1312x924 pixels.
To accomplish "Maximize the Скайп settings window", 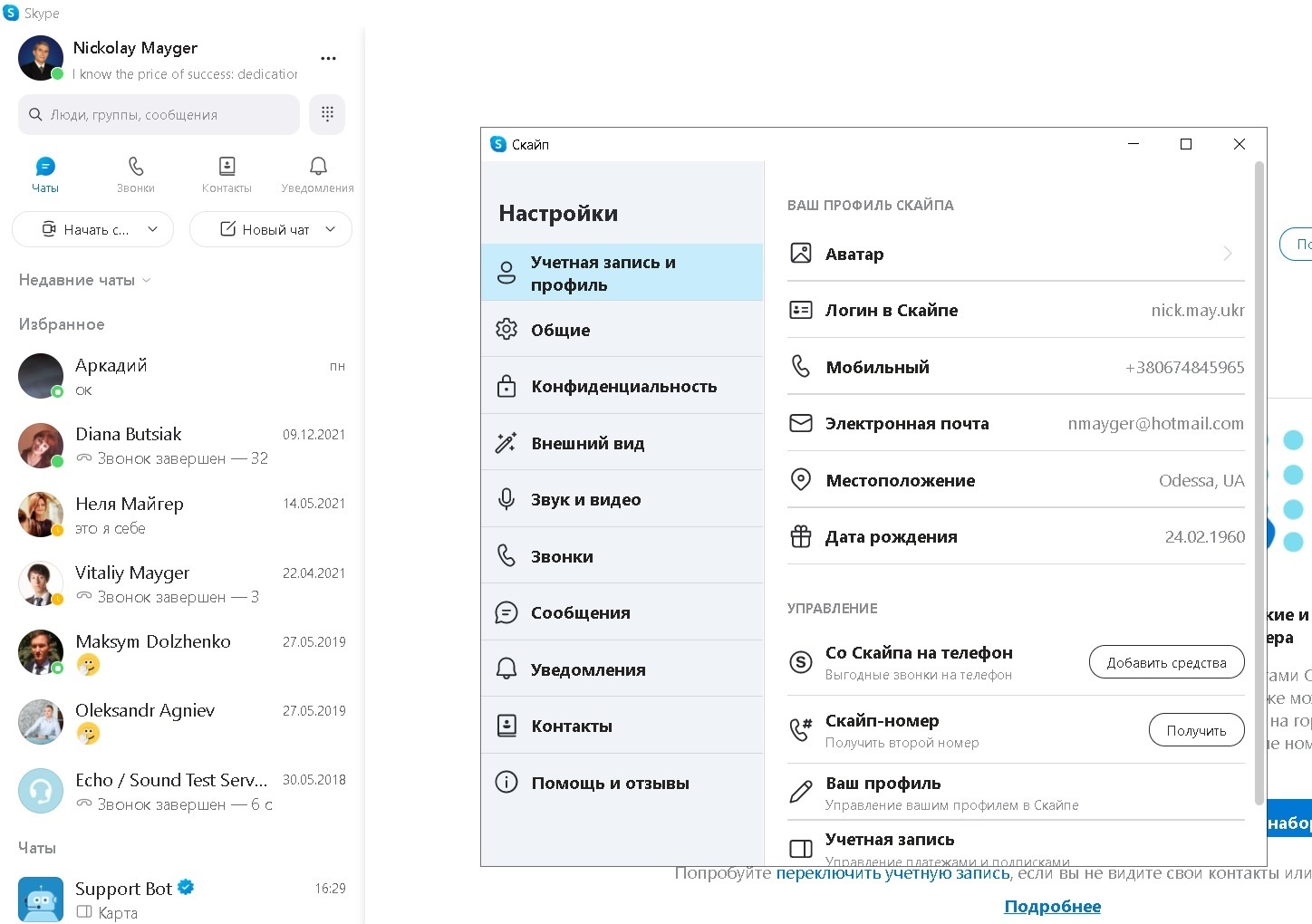I will (x=1185, y=144).
